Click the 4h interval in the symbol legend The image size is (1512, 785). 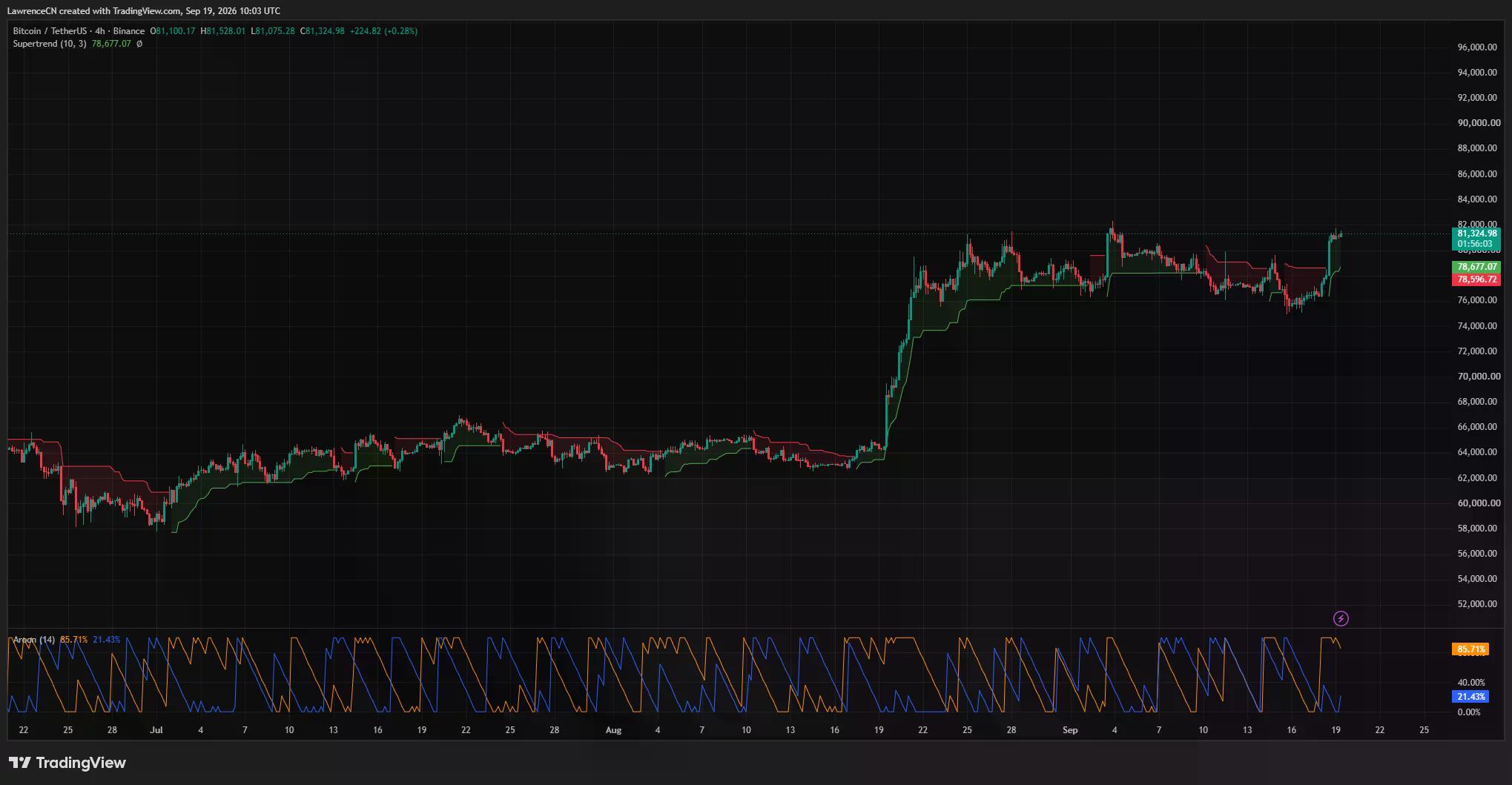click(100, 31)
